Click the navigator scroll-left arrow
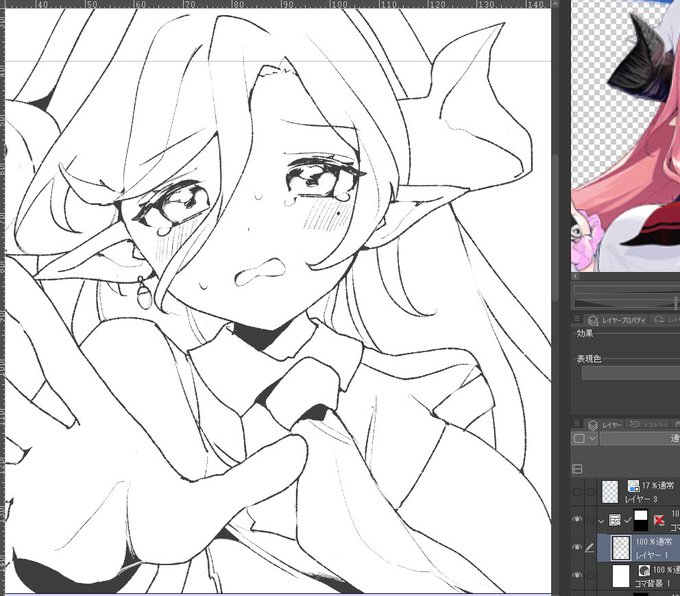The width and height of the screenshot is (680, 596). point(575,276)
